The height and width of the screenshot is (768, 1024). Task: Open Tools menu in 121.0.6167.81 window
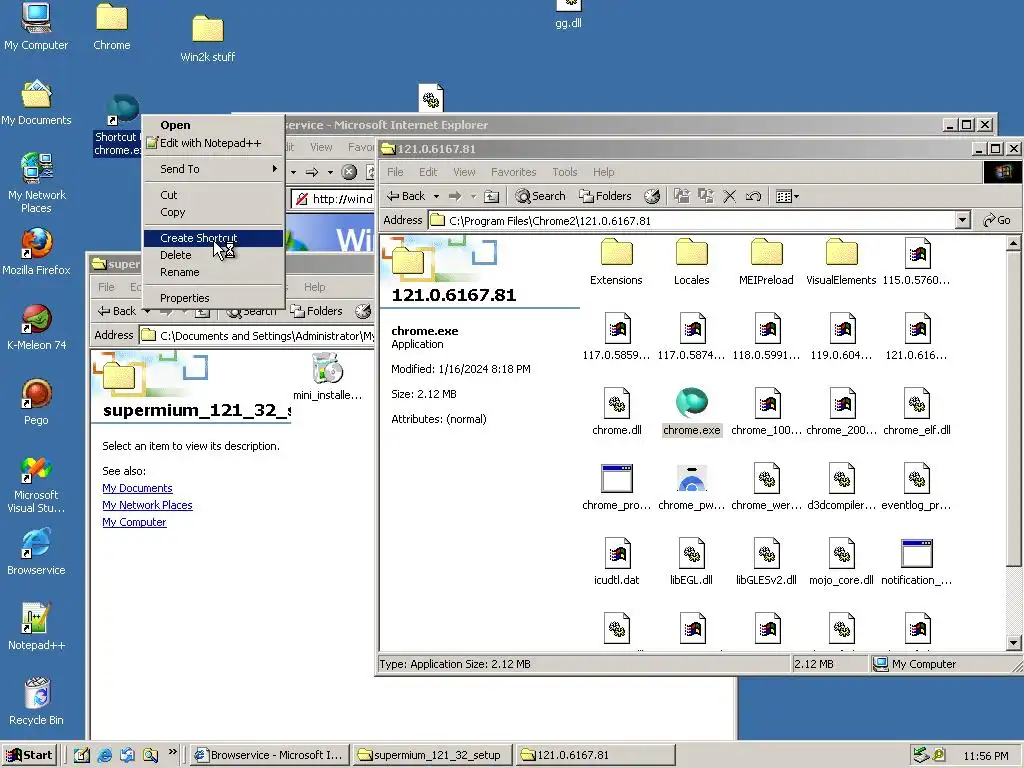tap(564, 172)
